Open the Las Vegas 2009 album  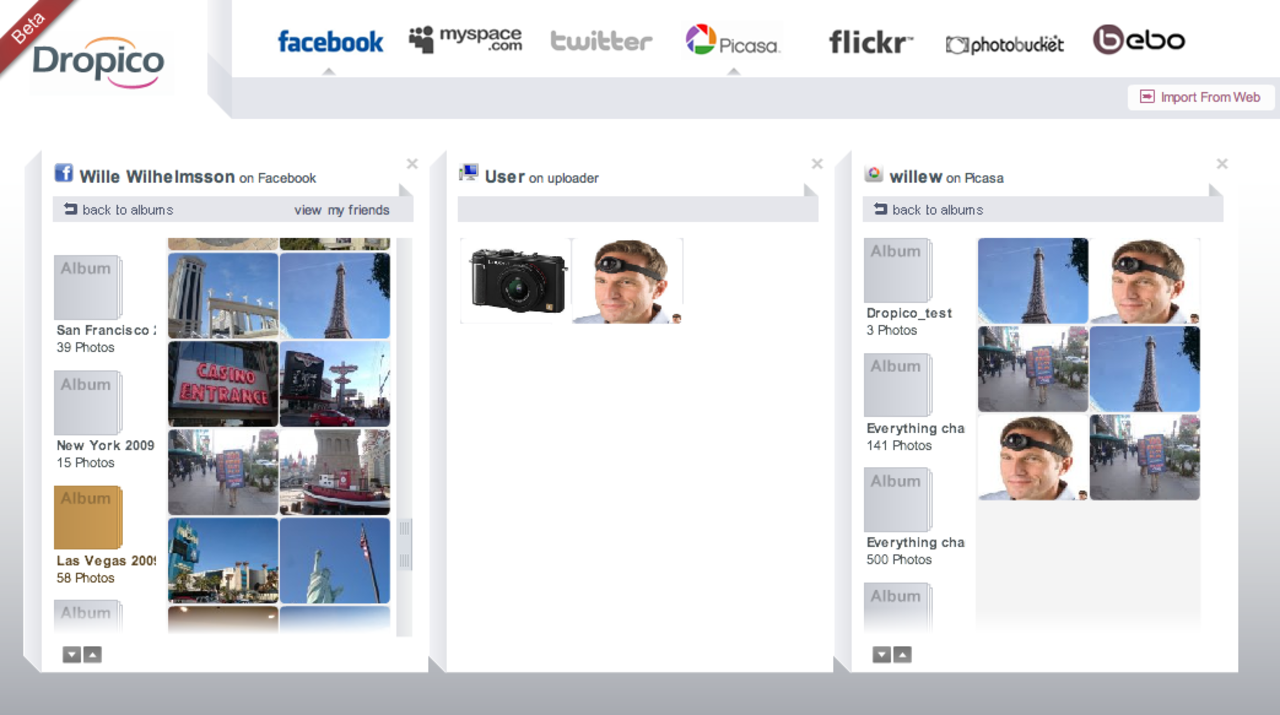88,518
